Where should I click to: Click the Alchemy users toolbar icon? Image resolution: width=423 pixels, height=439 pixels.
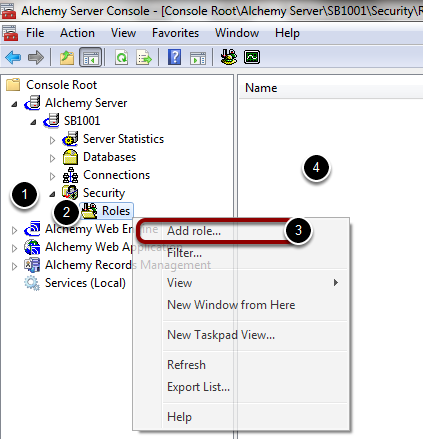pos(229,57)
